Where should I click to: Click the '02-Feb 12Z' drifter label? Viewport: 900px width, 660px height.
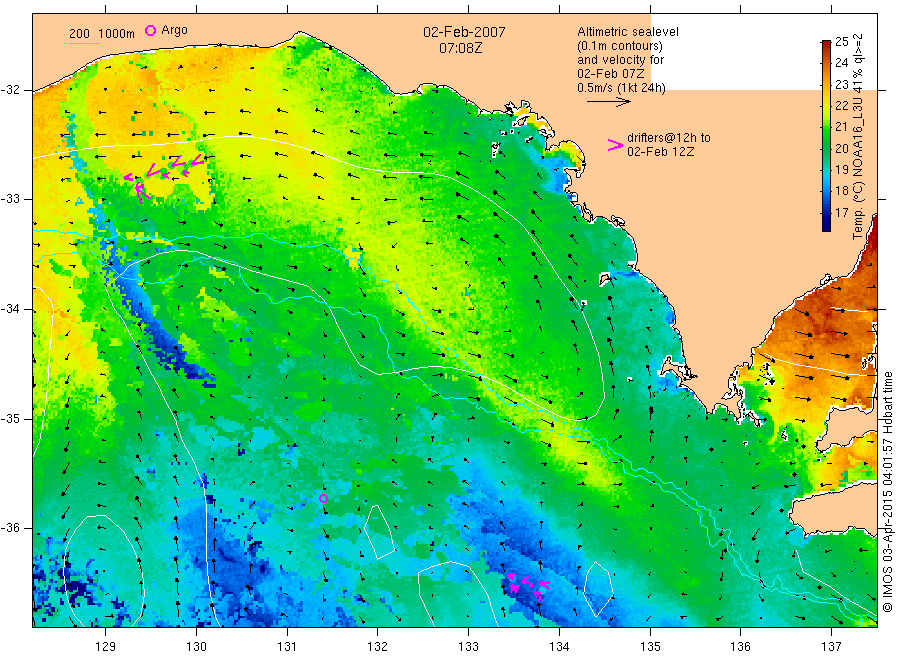(x=660, y=152)
